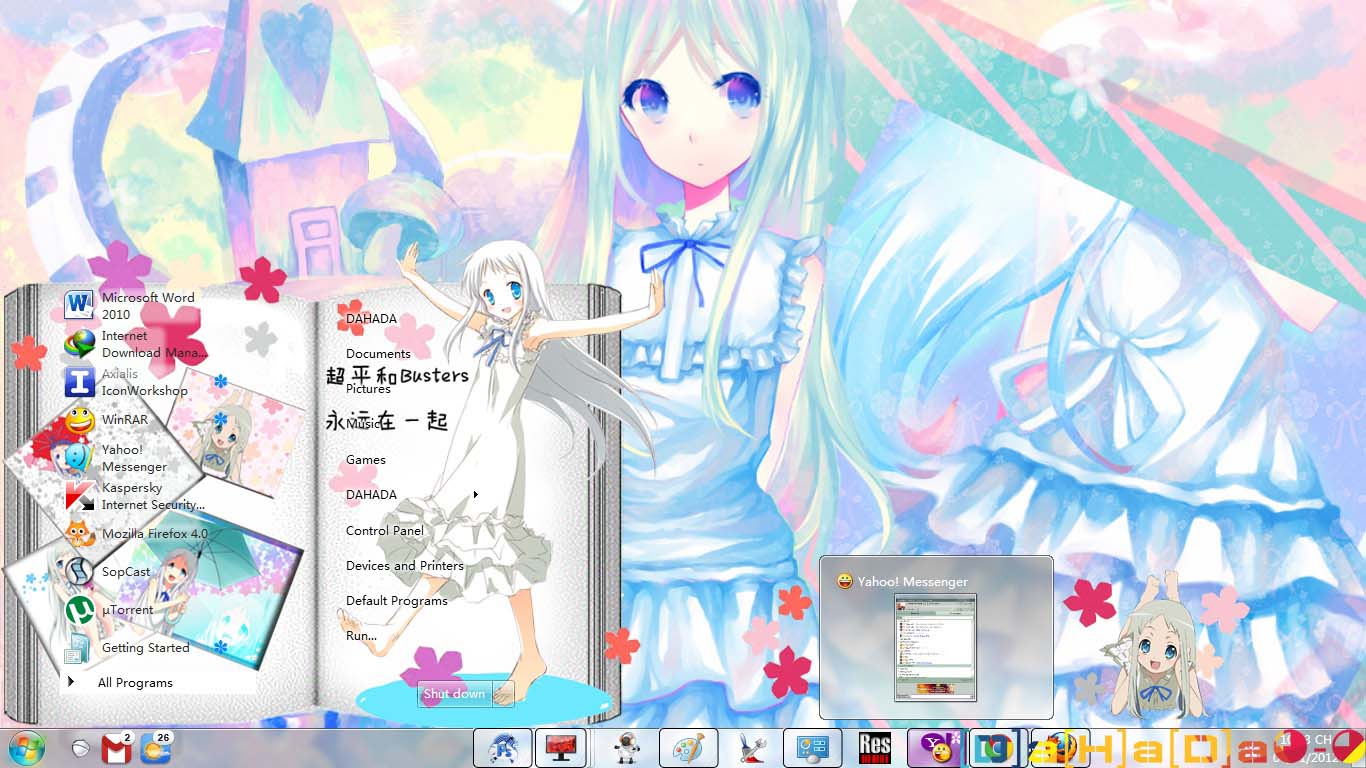Open the astronaut taskbar icon
This screenshot has height=768, width=1366.
tap(626, 748)
